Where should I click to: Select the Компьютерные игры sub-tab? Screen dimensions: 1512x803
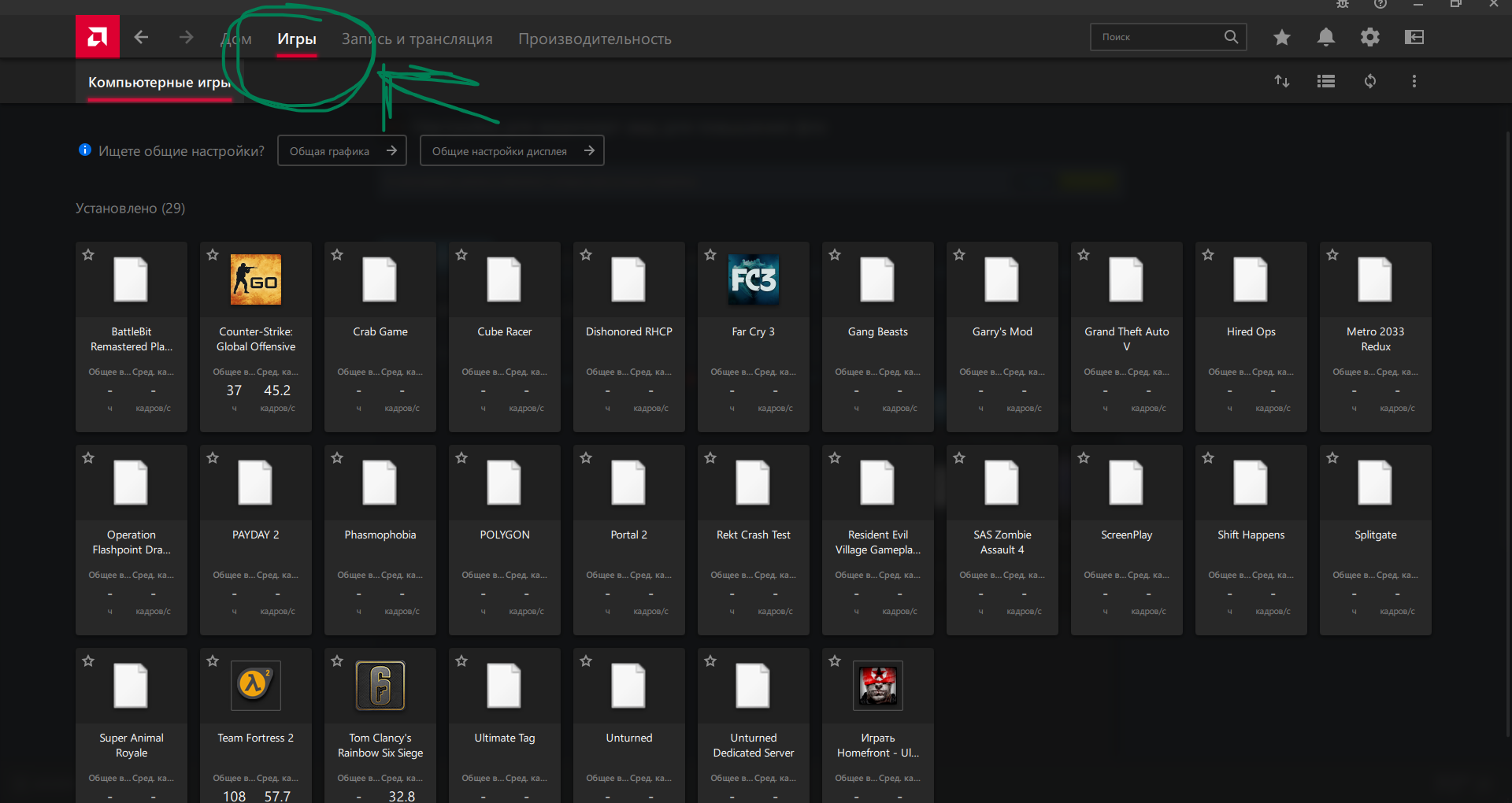[159, 82]
